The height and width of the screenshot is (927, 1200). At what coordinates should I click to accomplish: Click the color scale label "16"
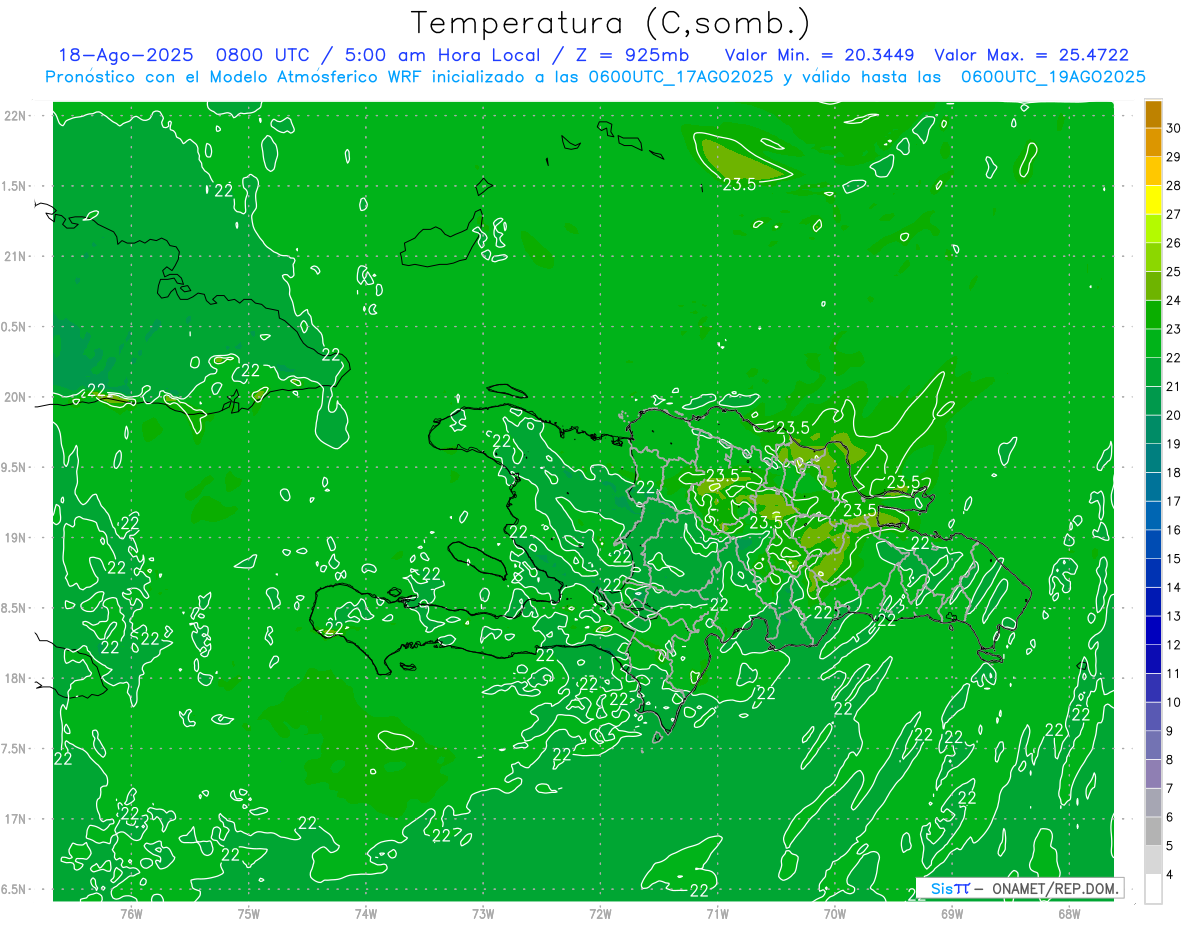coord(1174,530)
